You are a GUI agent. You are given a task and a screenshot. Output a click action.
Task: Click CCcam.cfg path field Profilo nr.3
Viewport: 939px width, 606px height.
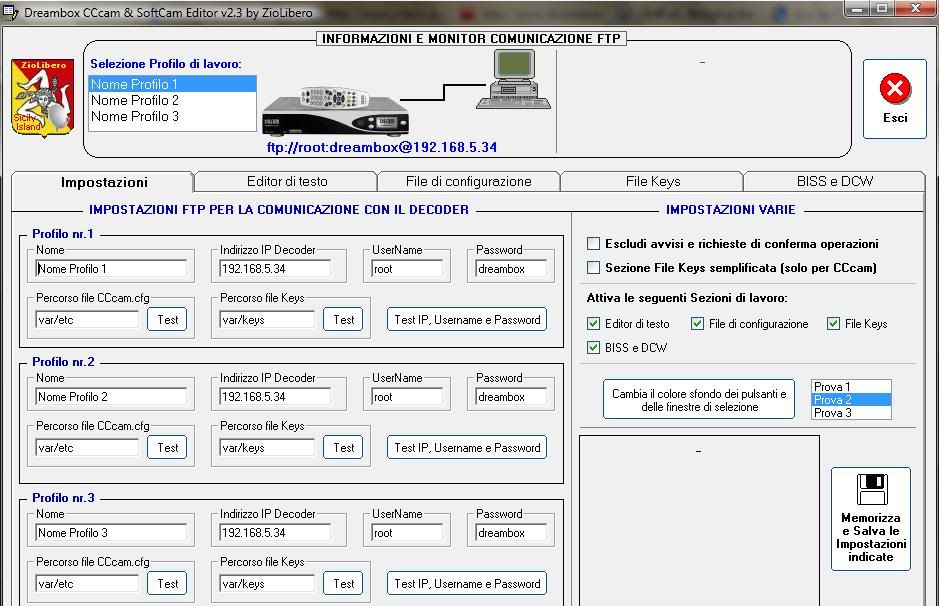click(x=87, y=584)
